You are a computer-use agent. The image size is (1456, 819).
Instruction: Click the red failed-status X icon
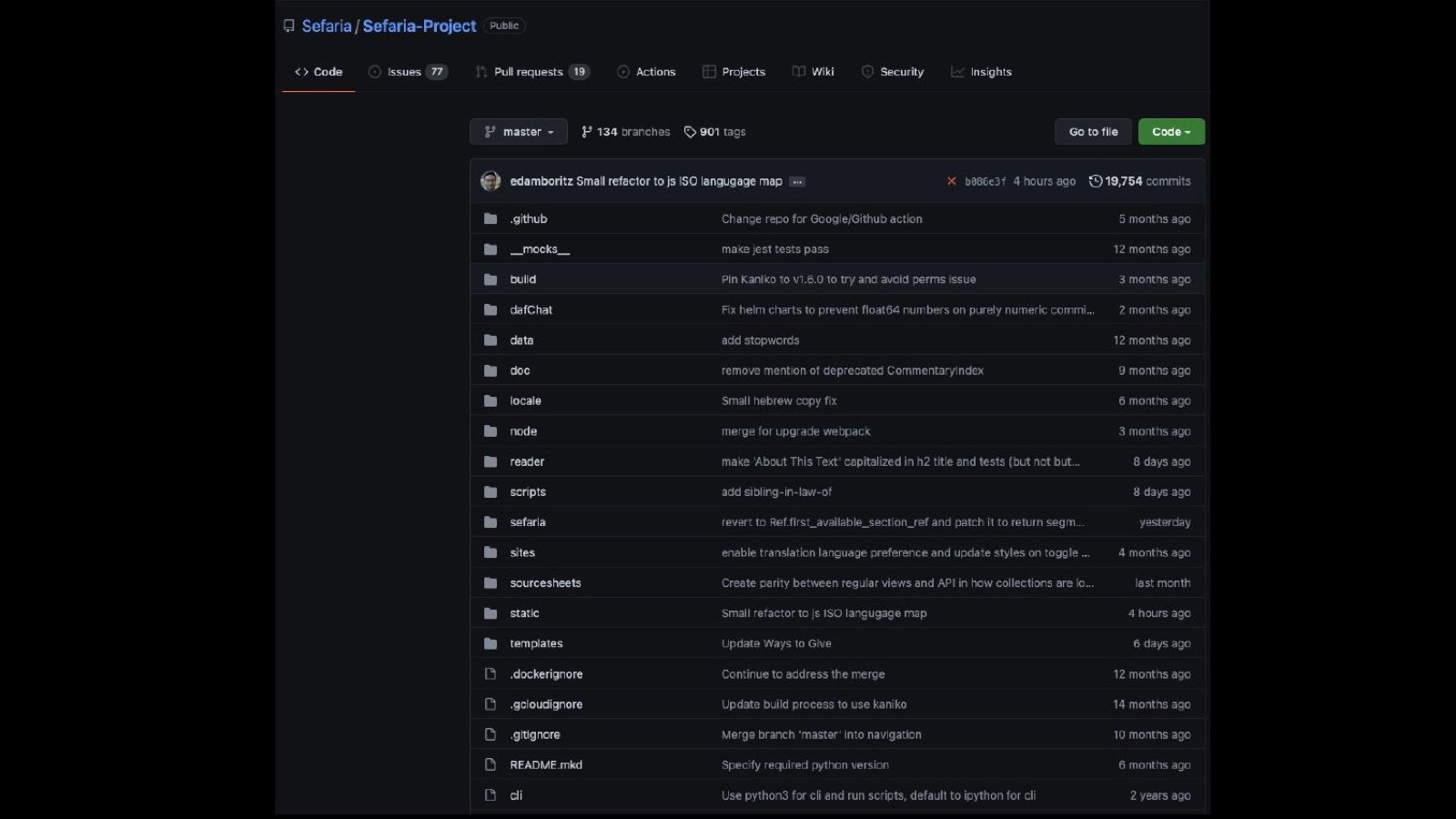[951, 181]
